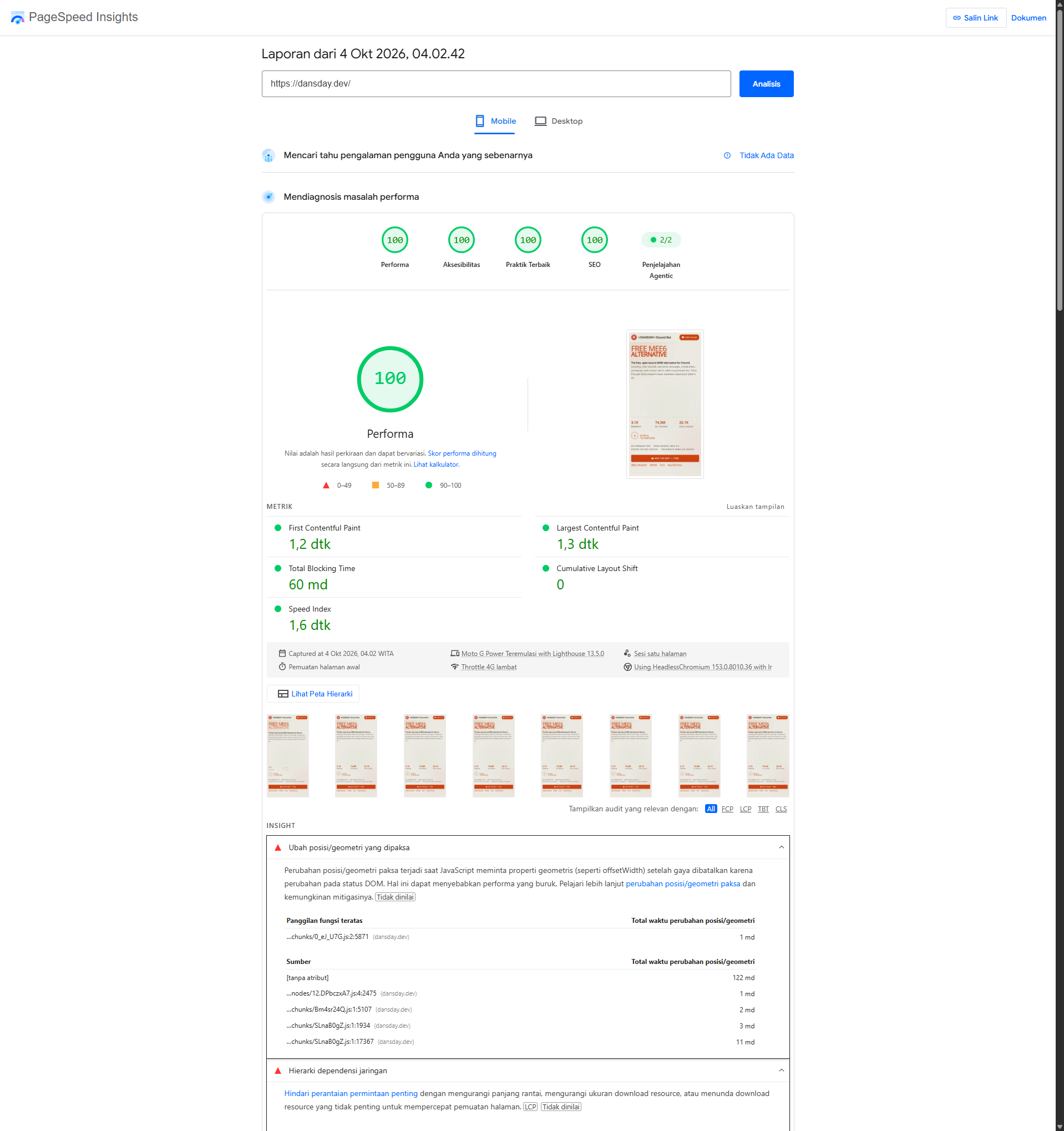Open the Skor performa dihitung link
This screenshot has width=1064, height=1131.
pos(462,453)
